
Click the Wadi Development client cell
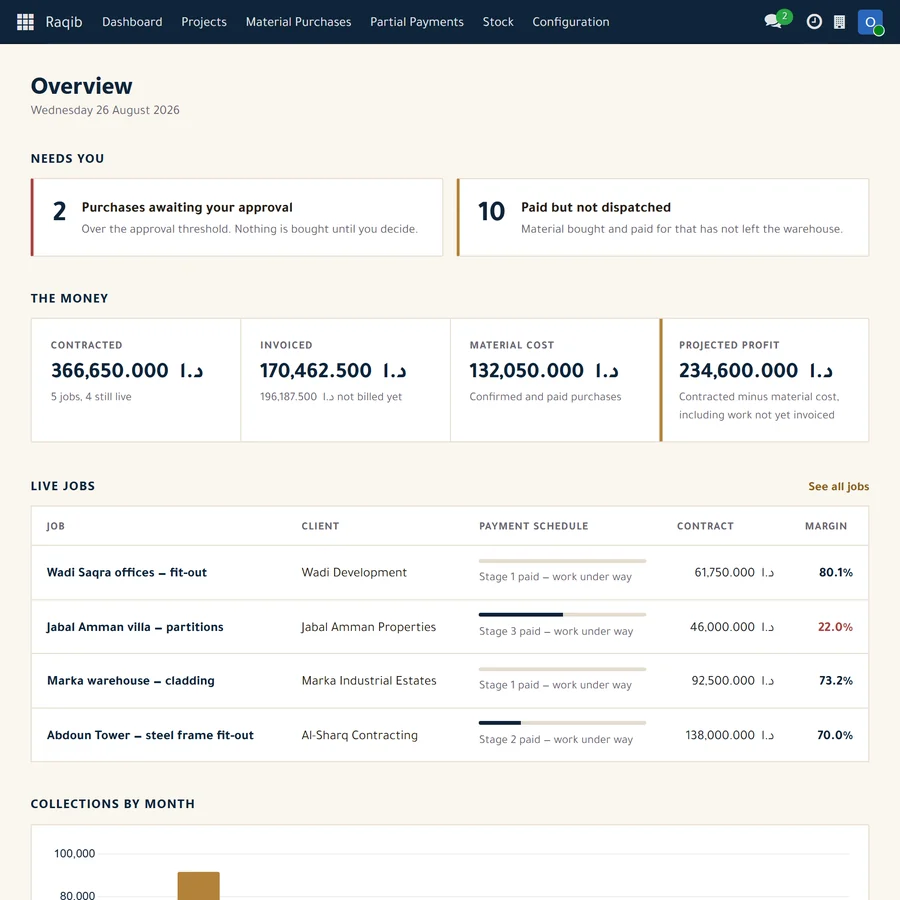point(354,572)
